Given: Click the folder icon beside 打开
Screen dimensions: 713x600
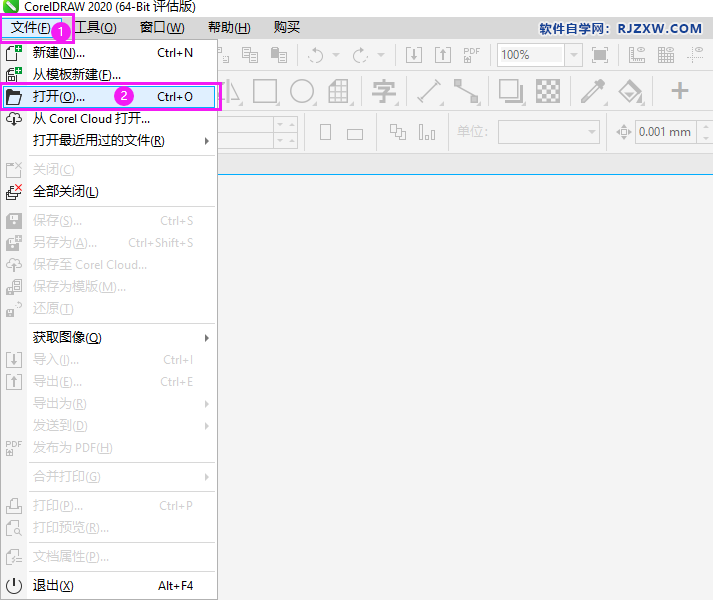Looking at the screenshot, I should tap(14, 97).
